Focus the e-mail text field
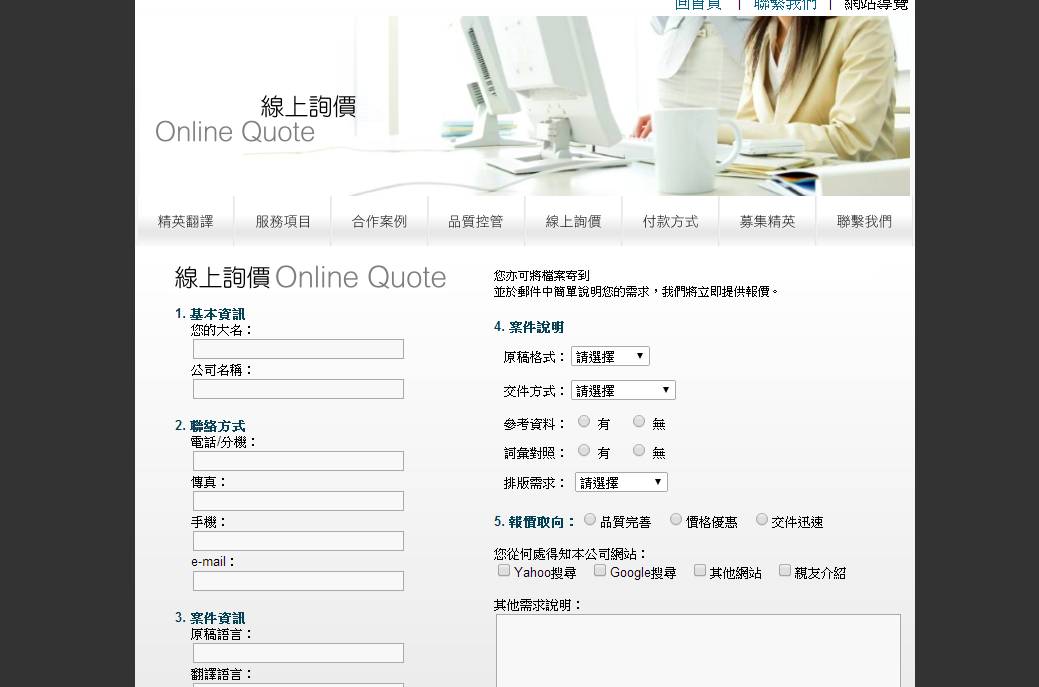The height and width of the screenshot is (687, 1039). pos(298,581)
